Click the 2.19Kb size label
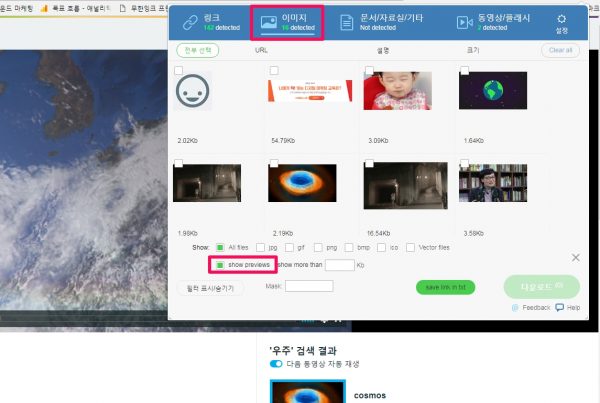Image resolution: width=600 pixels, height=403 pixels. (283, 233)
